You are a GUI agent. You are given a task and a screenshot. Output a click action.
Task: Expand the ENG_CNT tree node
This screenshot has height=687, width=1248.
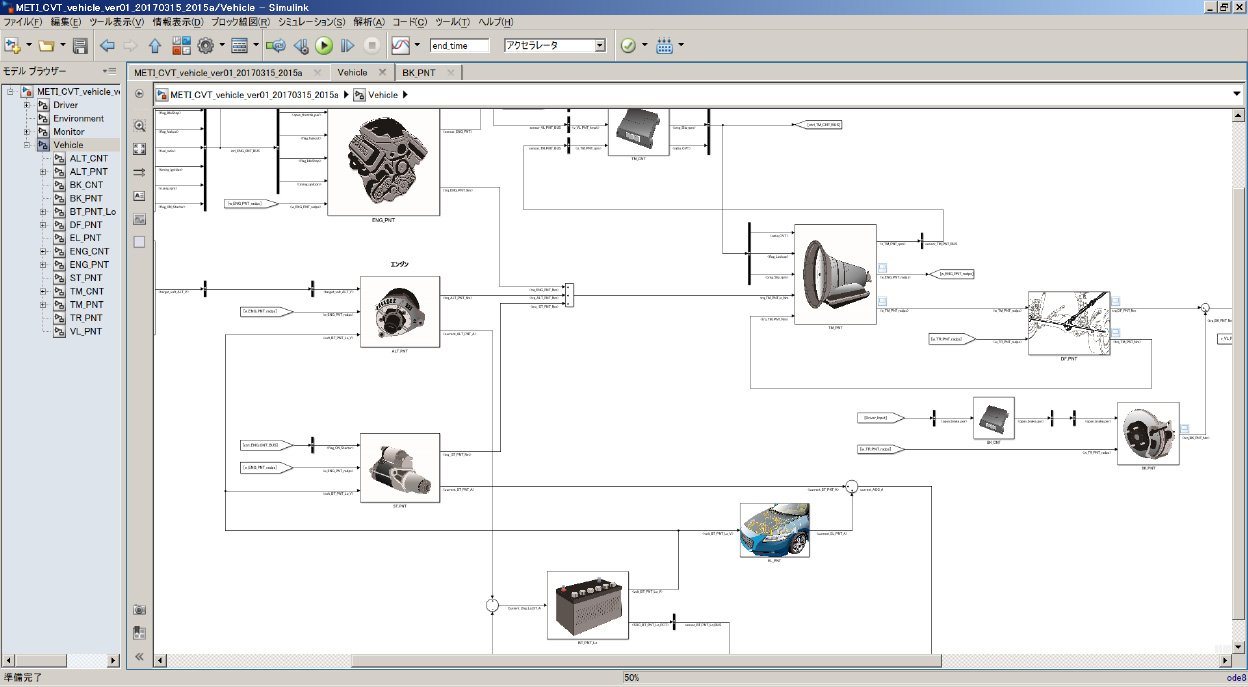[x=43, y=251]
